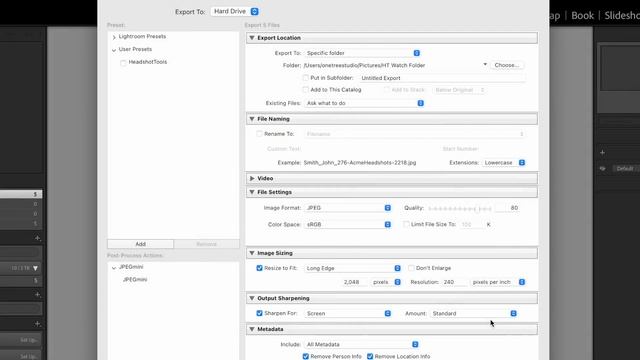Viewport: 640px width, 360px height.
Task: Expand the Lightroom Presets group
Action: (x=114, y=37)
